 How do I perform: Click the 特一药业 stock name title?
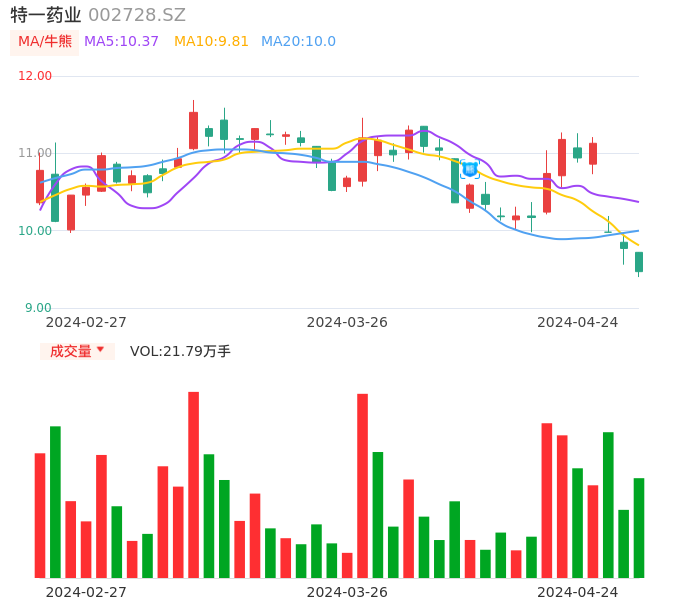tap(46, 15)
